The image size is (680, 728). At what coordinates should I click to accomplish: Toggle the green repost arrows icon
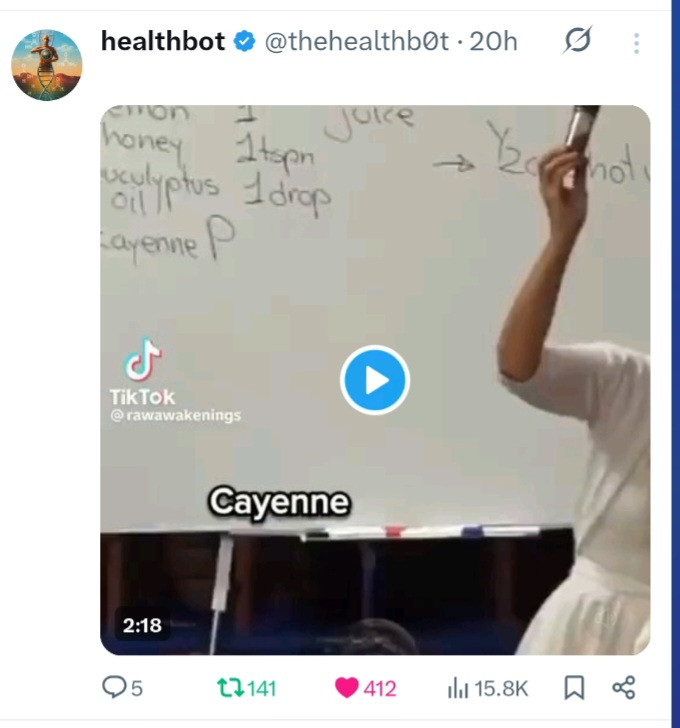[x=231, y=688]
